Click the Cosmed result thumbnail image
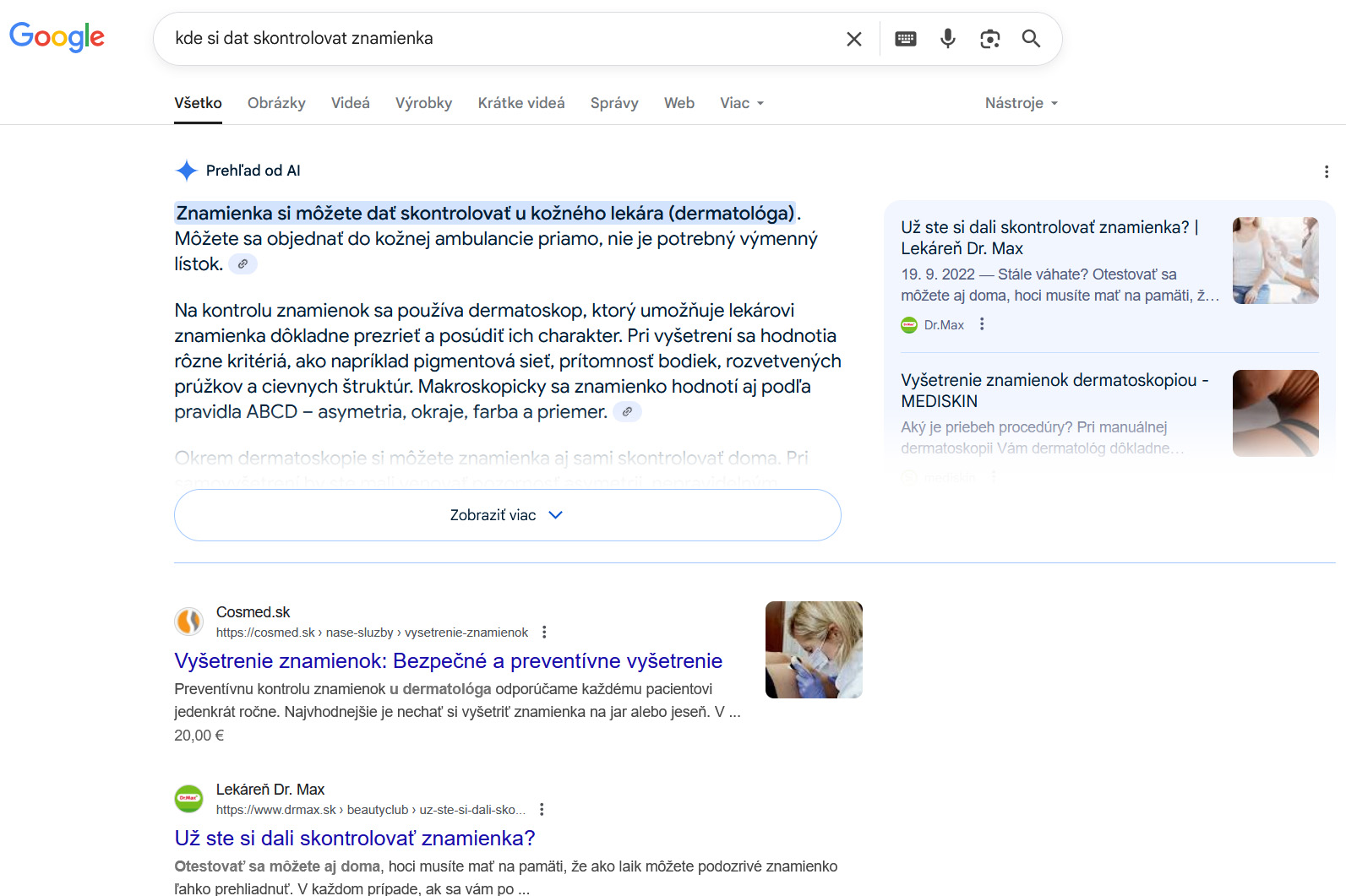1346x896 pixels. click(x=813, y=649)
